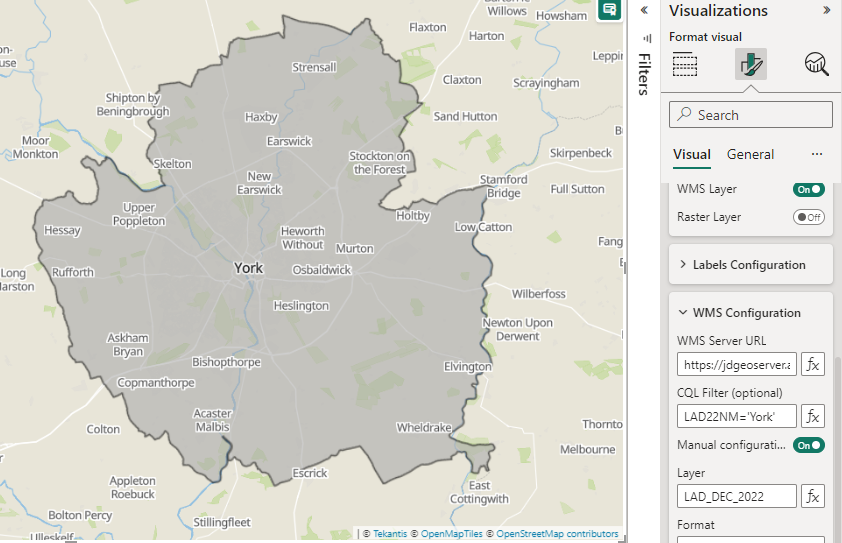Click the format Search box
842x543 pixels.
(750, 115)
